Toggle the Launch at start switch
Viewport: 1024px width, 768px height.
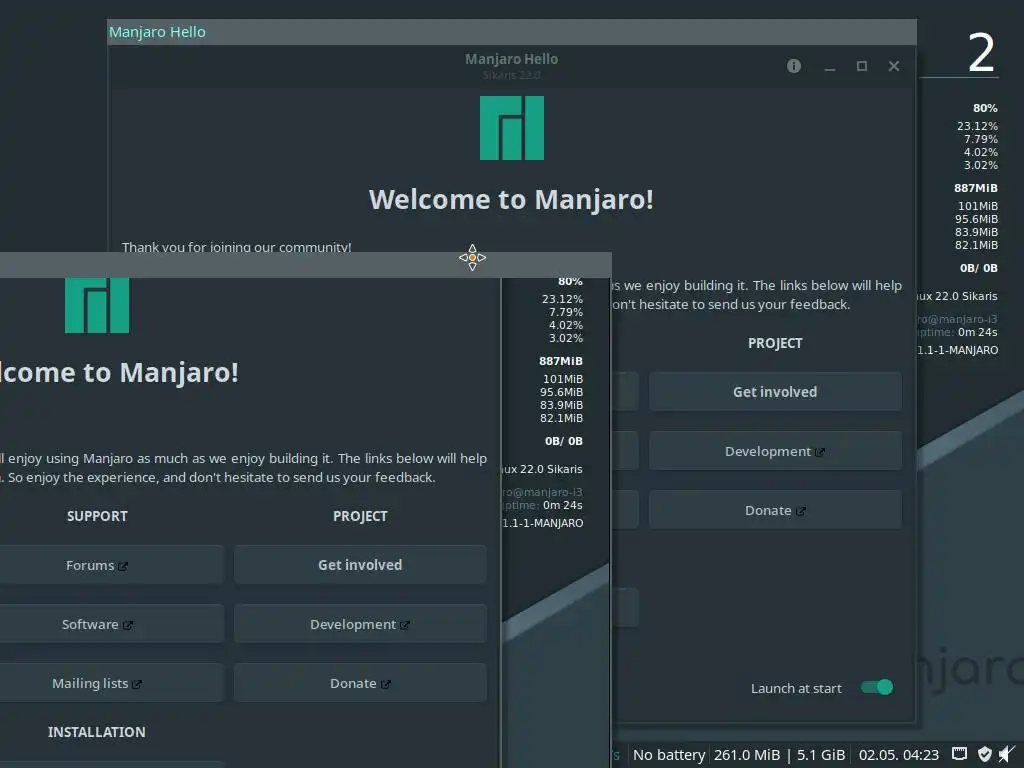tap(876, 687)
